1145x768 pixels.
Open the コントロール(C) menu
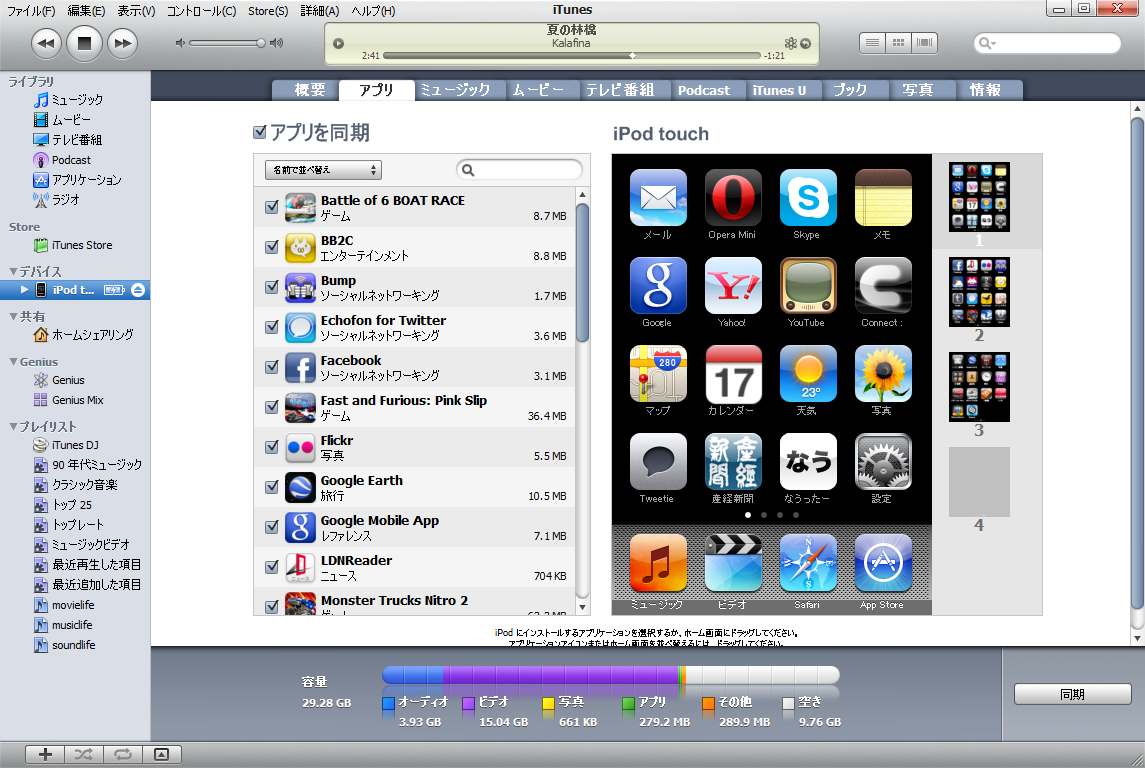pyautogui.click(x=202, y=11)
